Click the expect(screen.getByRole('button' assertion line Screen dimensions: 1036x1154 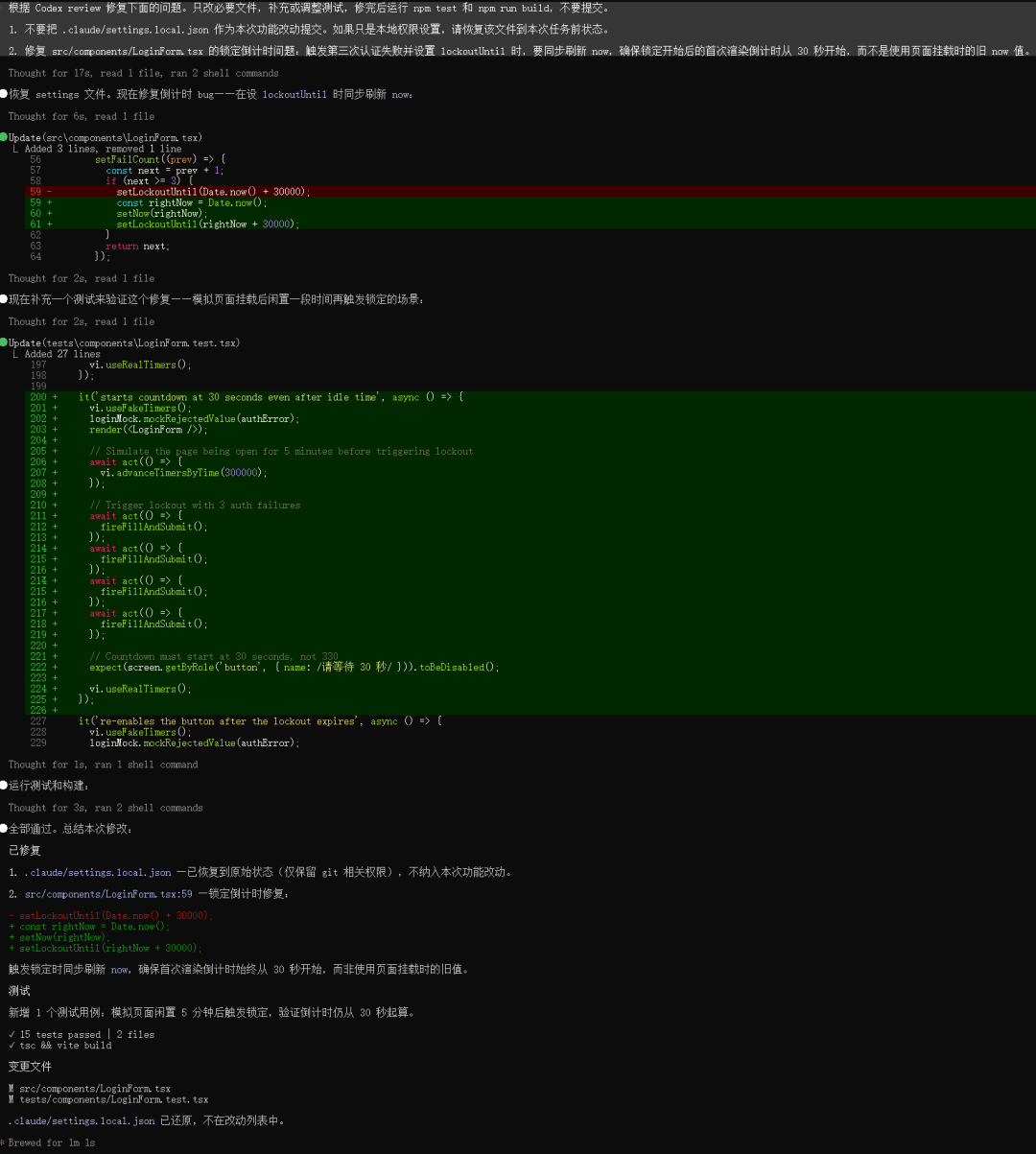click(294, 668)
